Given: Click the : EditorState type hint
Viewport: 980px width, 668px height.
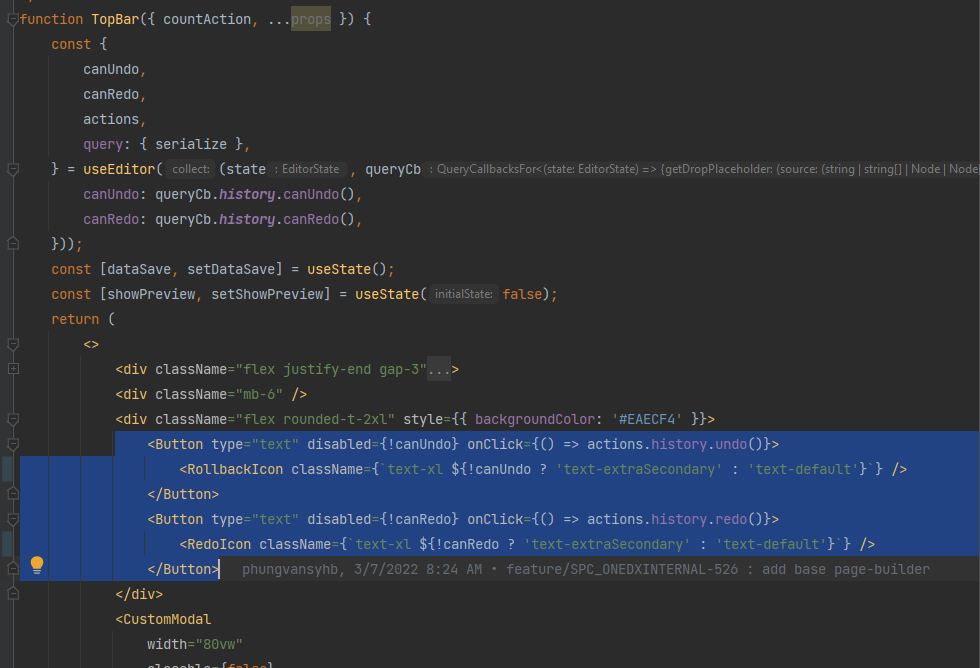Looking at the screenshot, I should (307, 169).
